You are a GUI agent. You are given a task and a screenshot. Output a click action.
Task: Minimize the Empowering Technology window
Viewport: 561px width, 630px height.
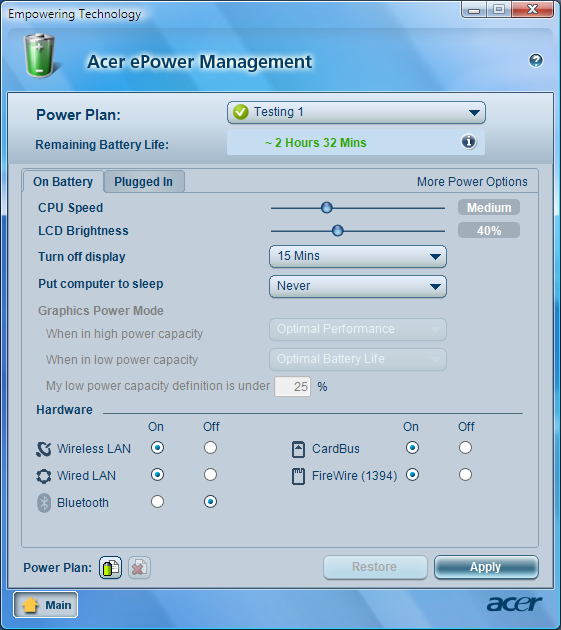tap(474, 10)
